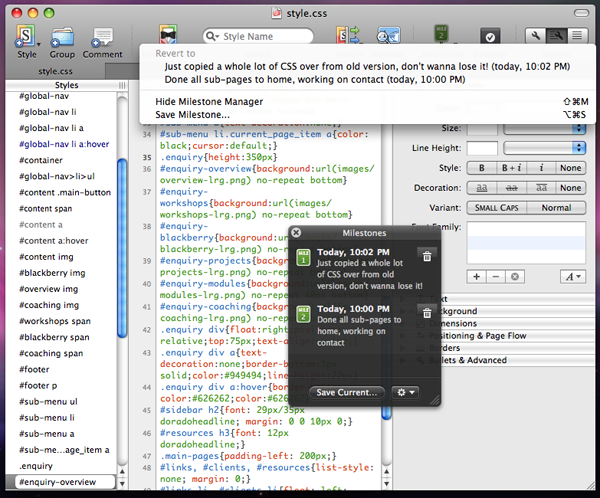The width and height of the screenshot is (600, 498).
Task: Add a font family with plus button
Action: pos(476,276)
